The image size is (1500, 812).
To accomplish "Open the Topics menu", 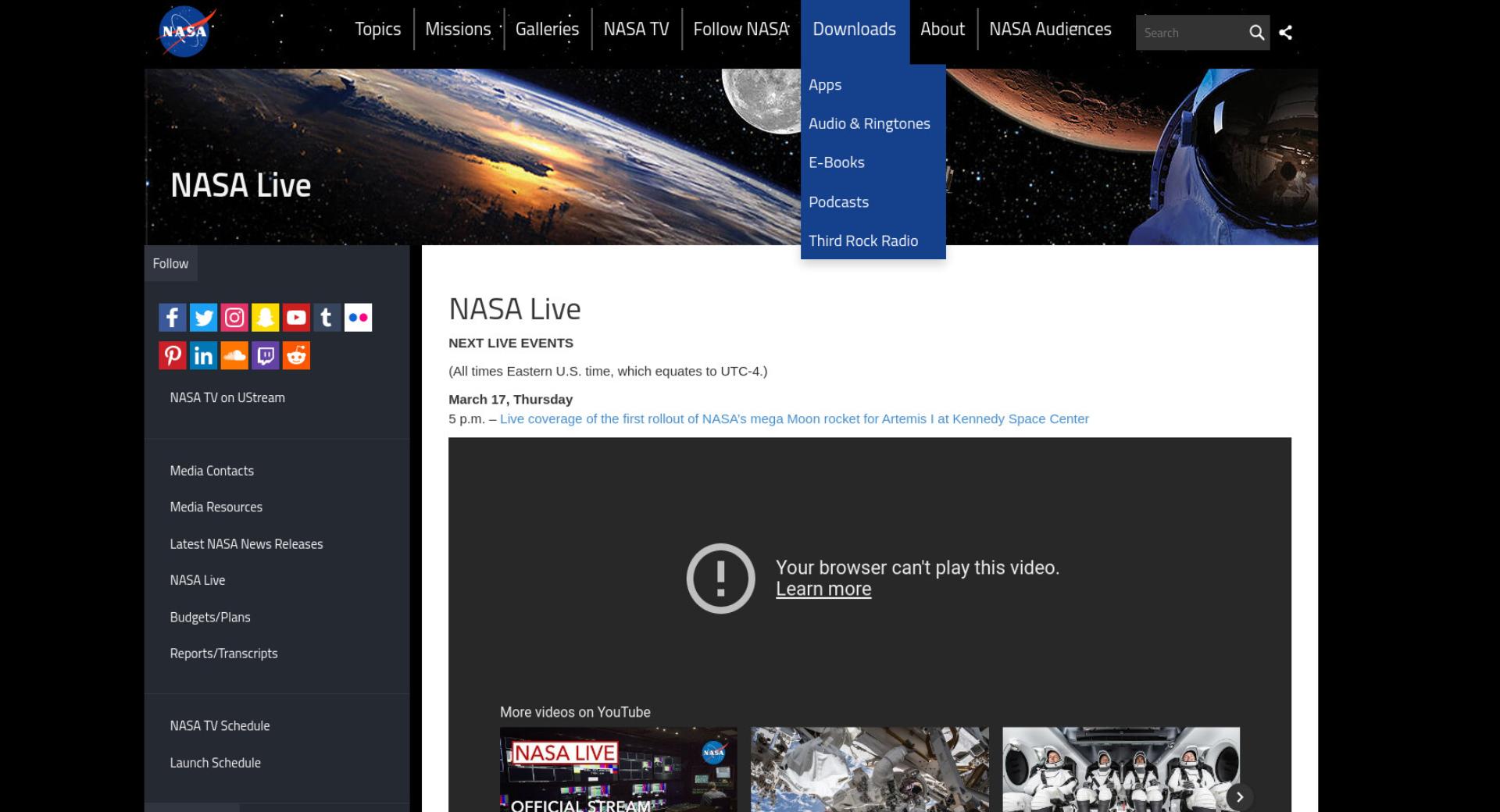I will (377, 30).
